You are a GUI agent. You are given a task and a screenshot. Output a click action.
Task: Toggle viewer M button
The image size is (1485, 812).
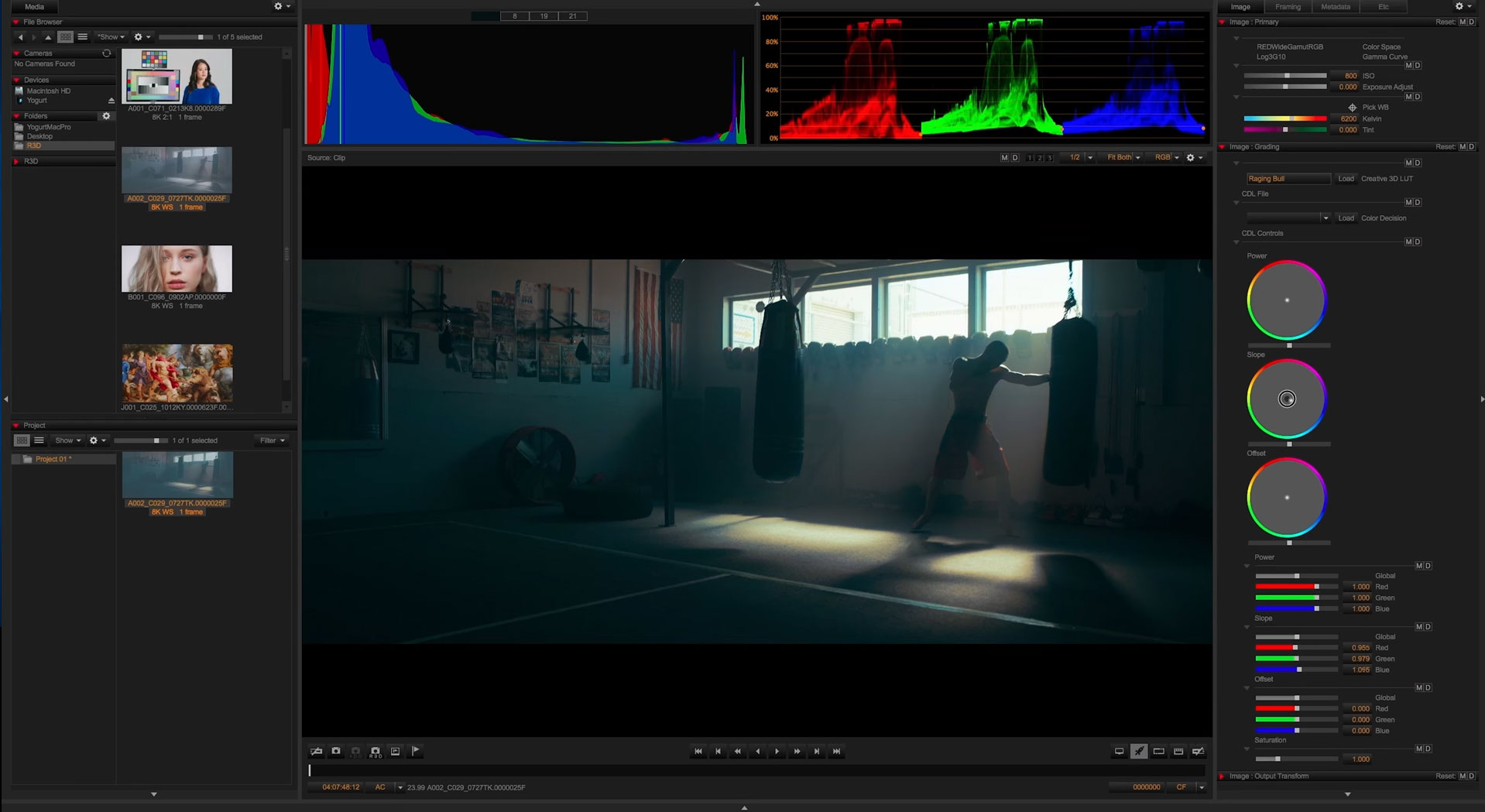coord(1004,158)
